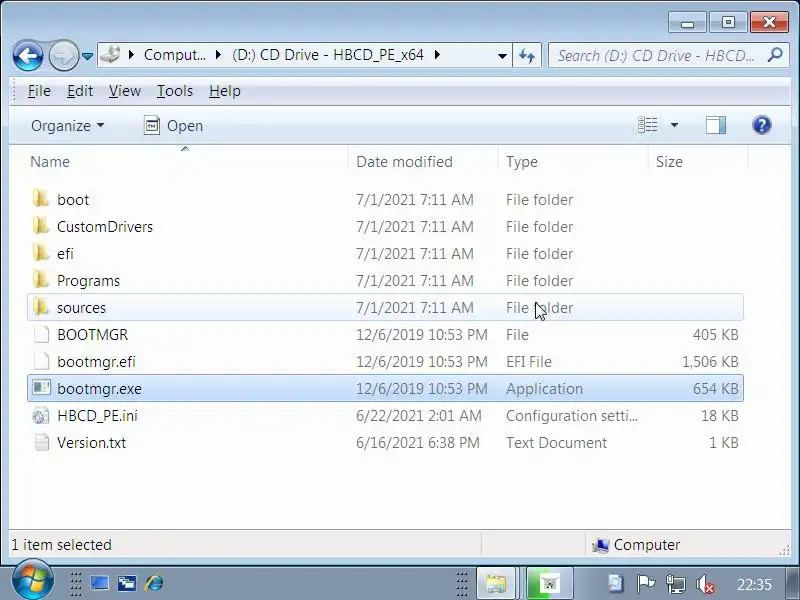The width and height of the screenshot is (800, 600).
Task: Click the Refresh button beside address bar
Action: coord(527,55)
